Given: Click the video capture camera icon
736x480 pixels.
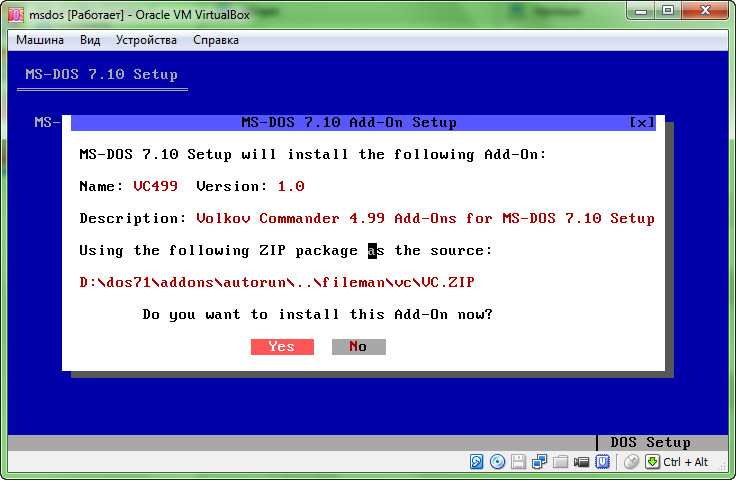Looking at the screenshot, I should click(581, 462).
